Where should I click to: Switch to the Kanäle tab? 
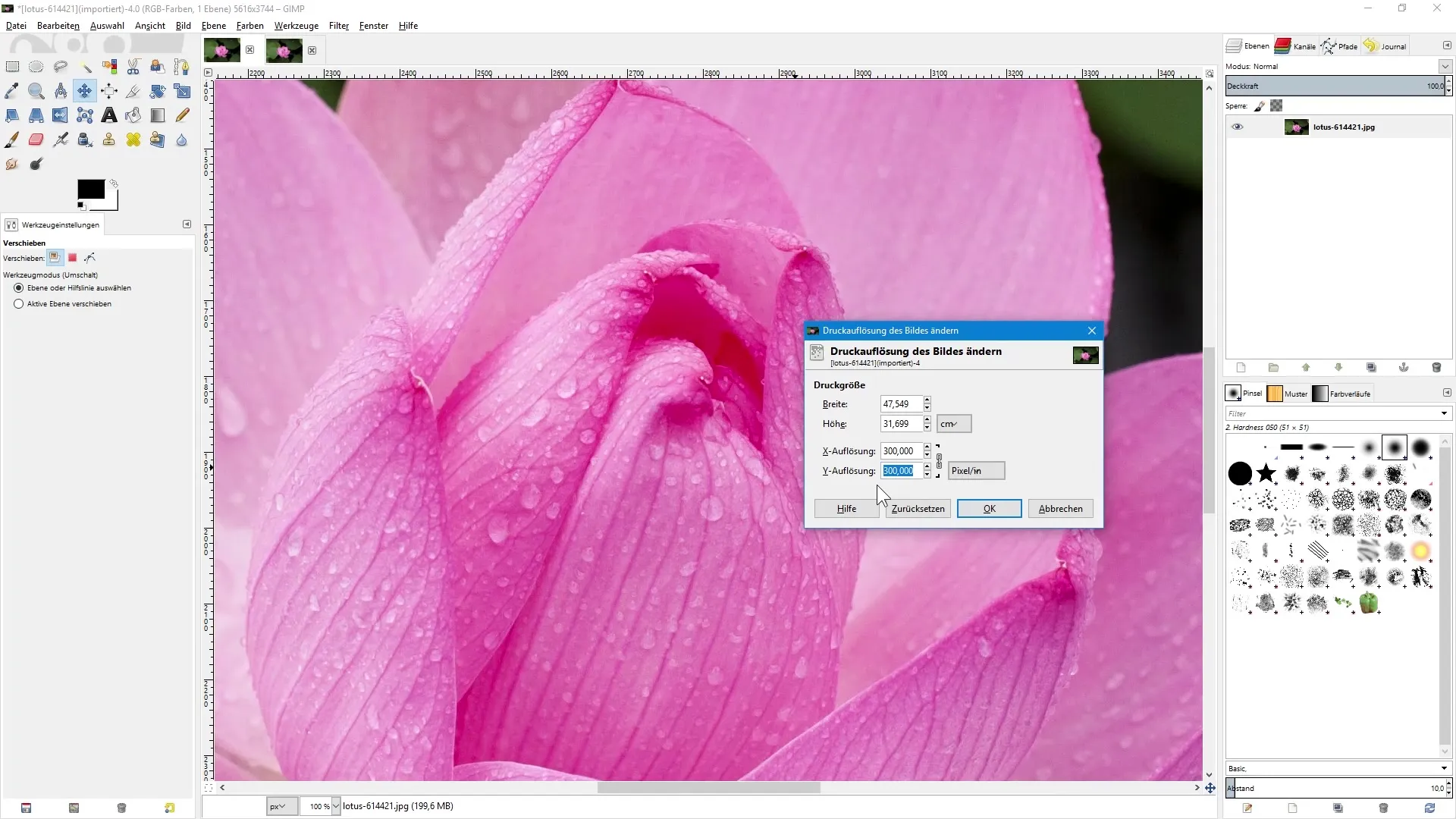pyautogui.click(x=1296, y=46)
